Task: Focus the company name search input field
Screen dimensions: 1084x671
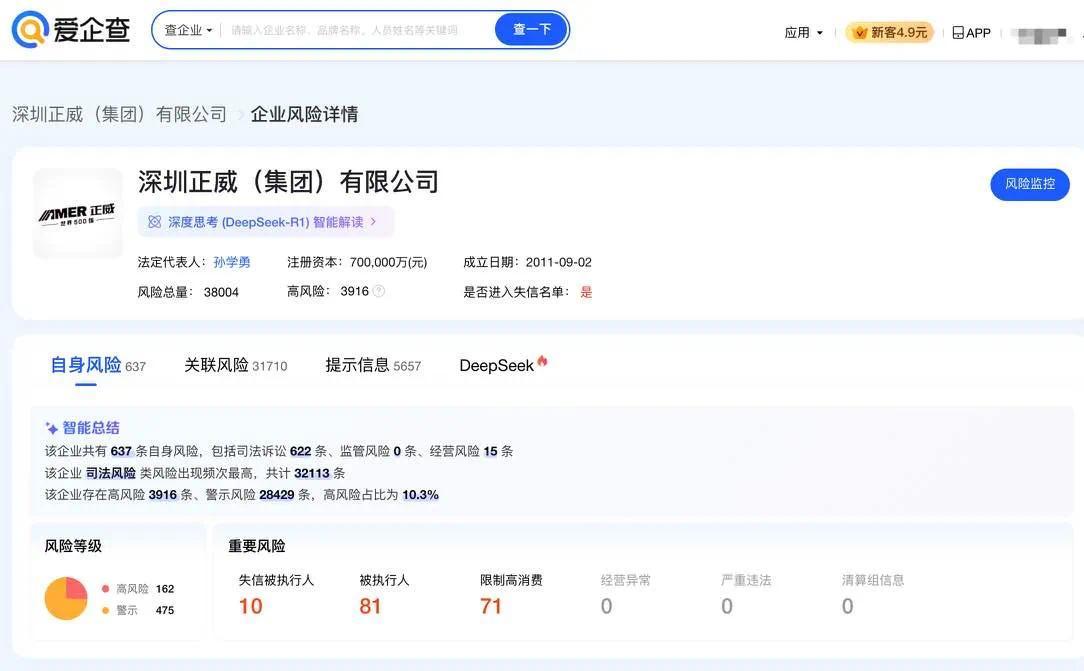Action: [356, 30]
